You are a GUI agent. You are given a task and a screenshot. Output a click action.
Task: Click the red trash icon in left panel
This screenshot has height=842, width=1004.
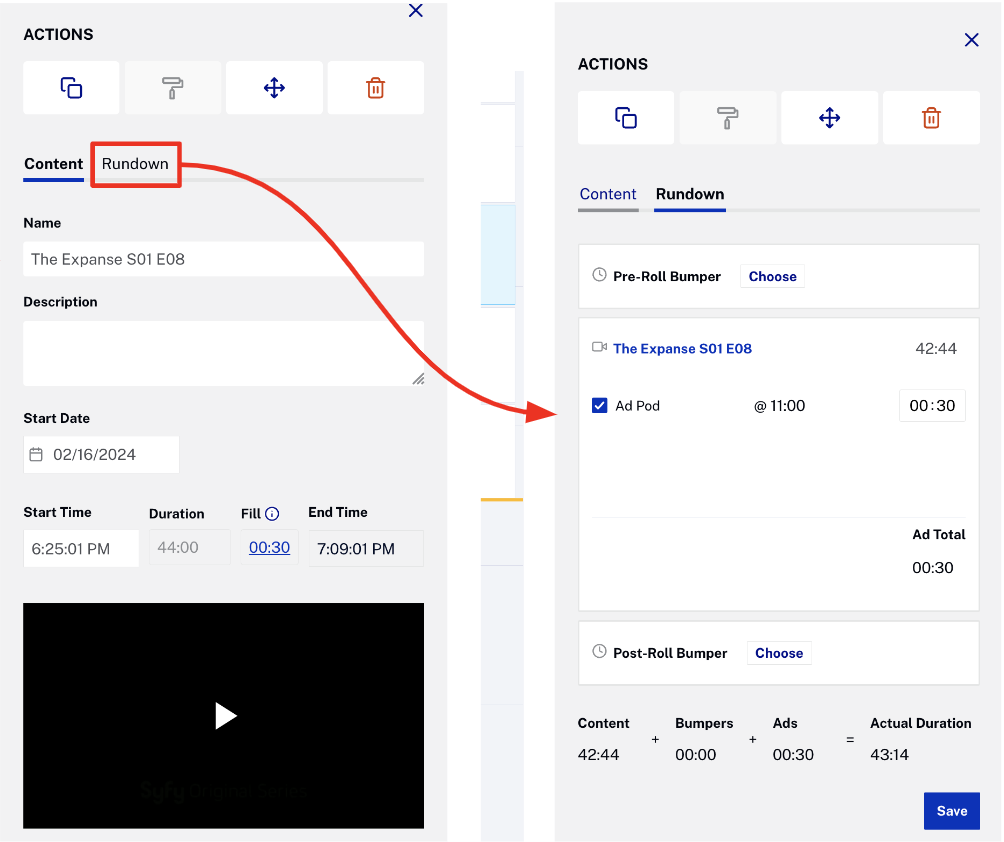375,88
